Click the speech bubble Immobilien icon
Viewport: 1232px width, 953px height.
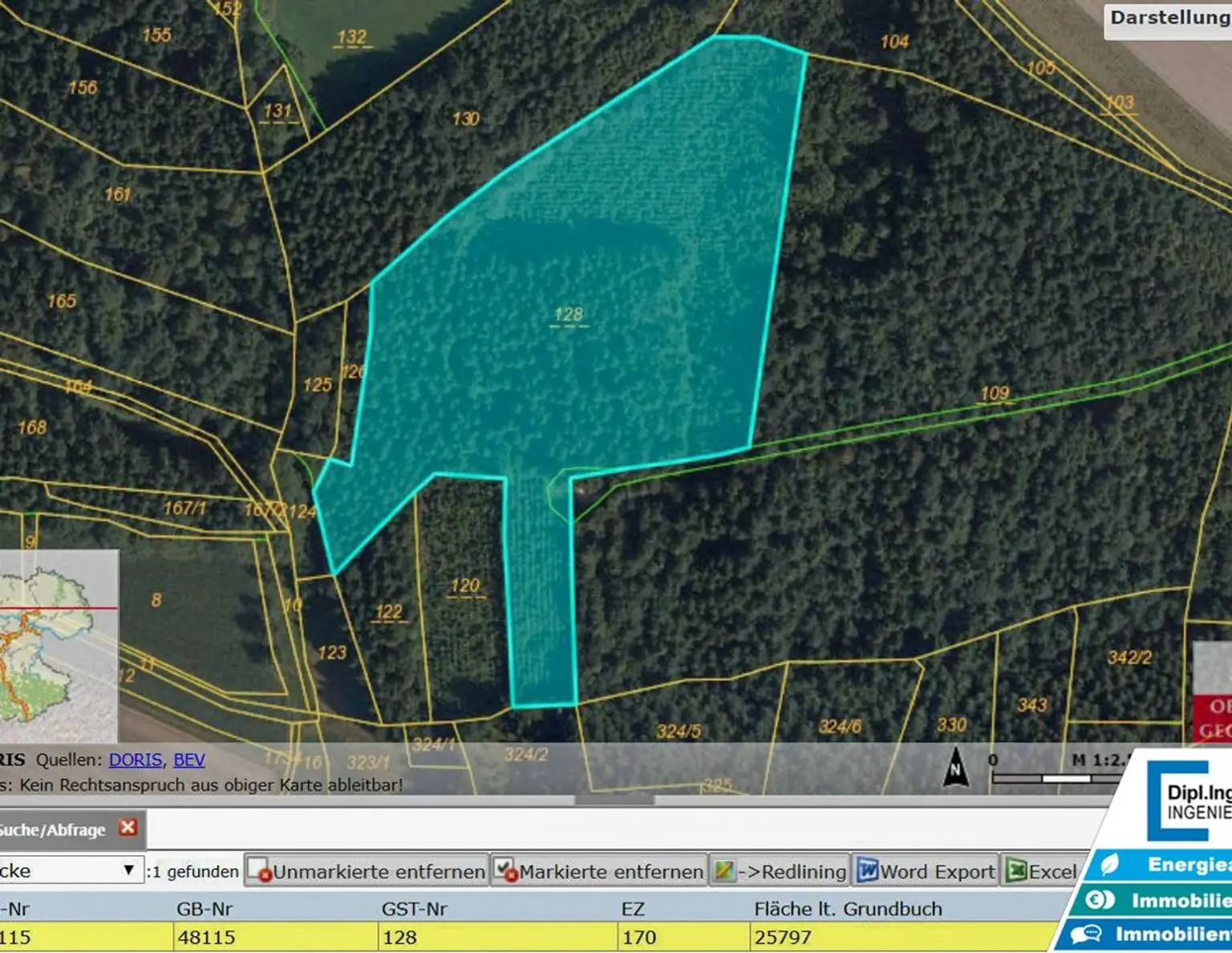[x=1086, y=935]
